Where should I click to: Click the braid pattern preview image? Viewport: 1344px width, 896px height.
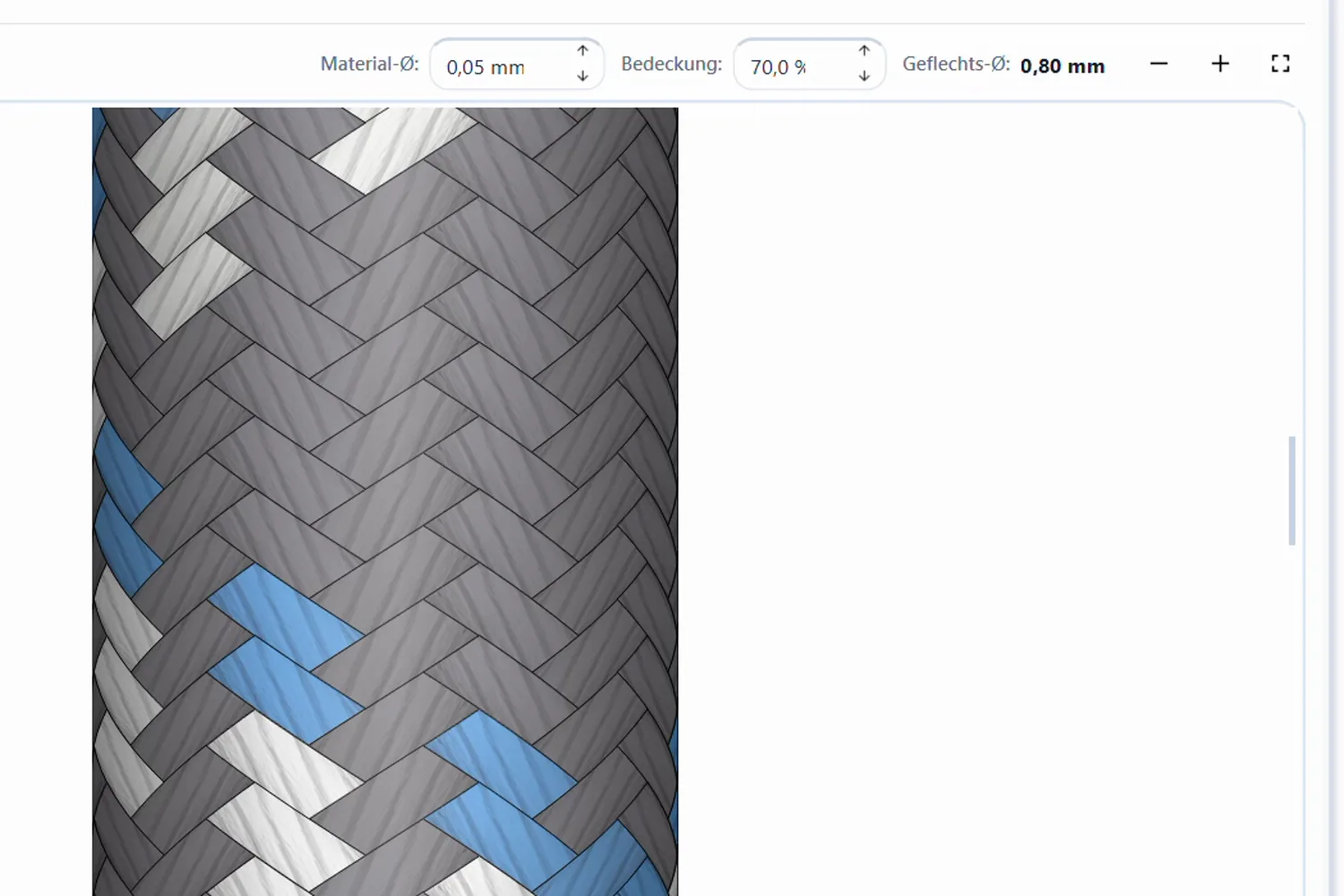(x=385, y=502)
